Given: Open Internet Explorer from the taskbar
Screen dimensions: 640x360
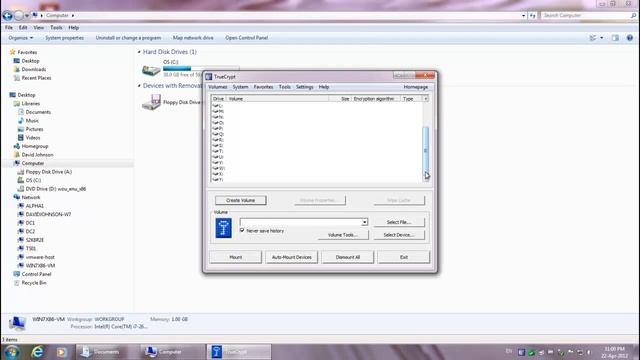Looking at the screenshot, I should pos(38,351).
